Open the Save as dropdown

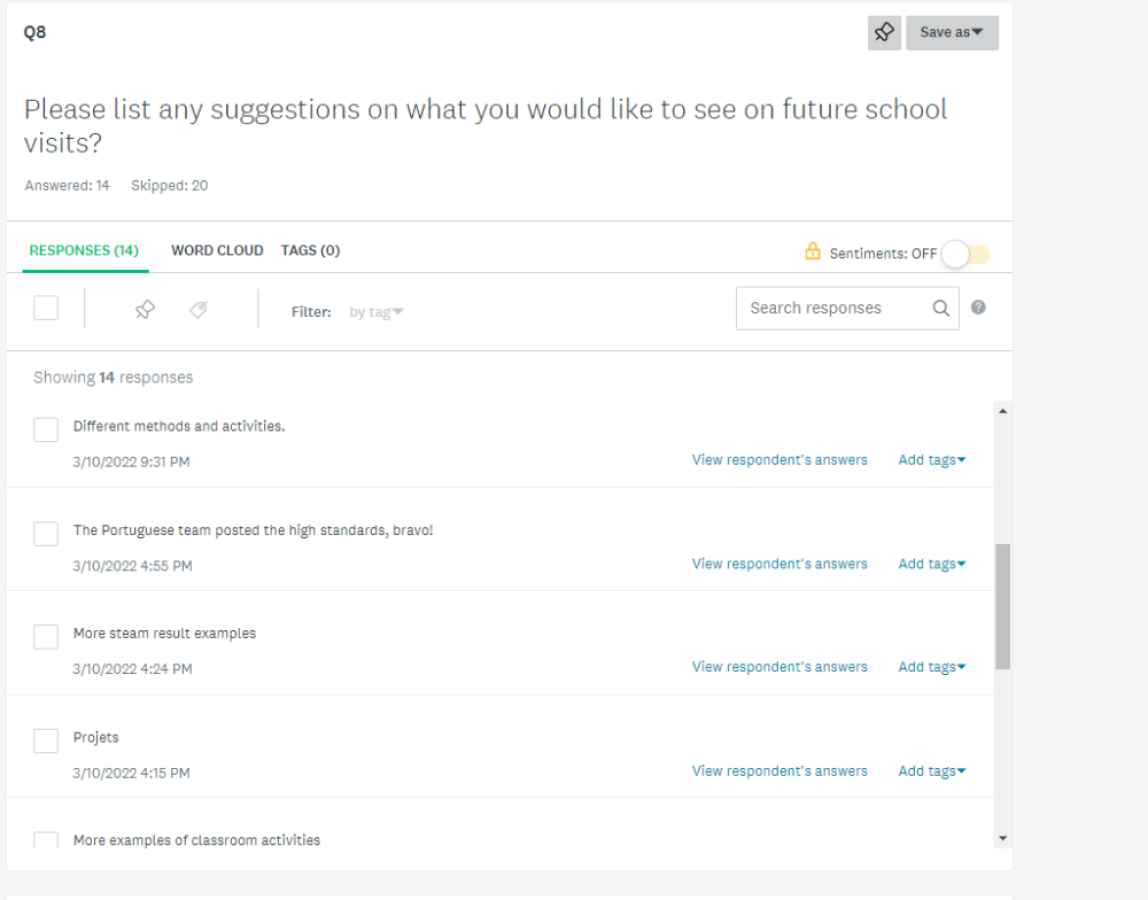(952, 33)
